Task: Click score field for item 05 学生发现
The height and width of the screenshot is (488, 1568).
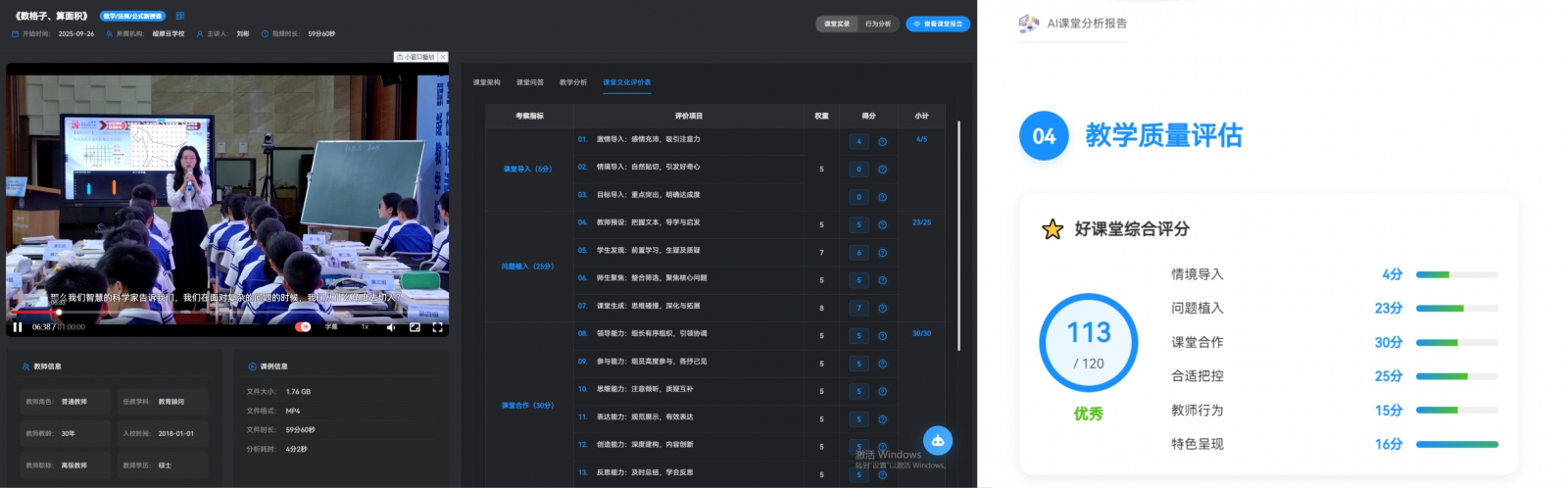Action: [859, 253]
